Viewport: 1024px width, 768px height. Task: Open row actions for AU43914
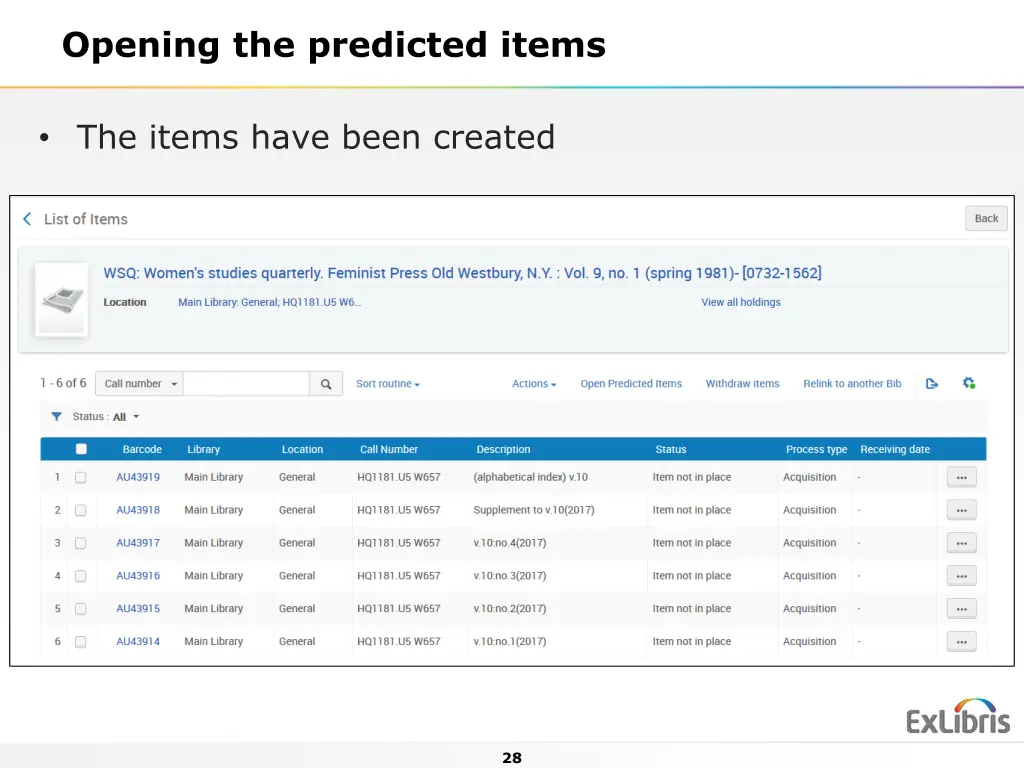pyautogui.click(x=961, y=641)
